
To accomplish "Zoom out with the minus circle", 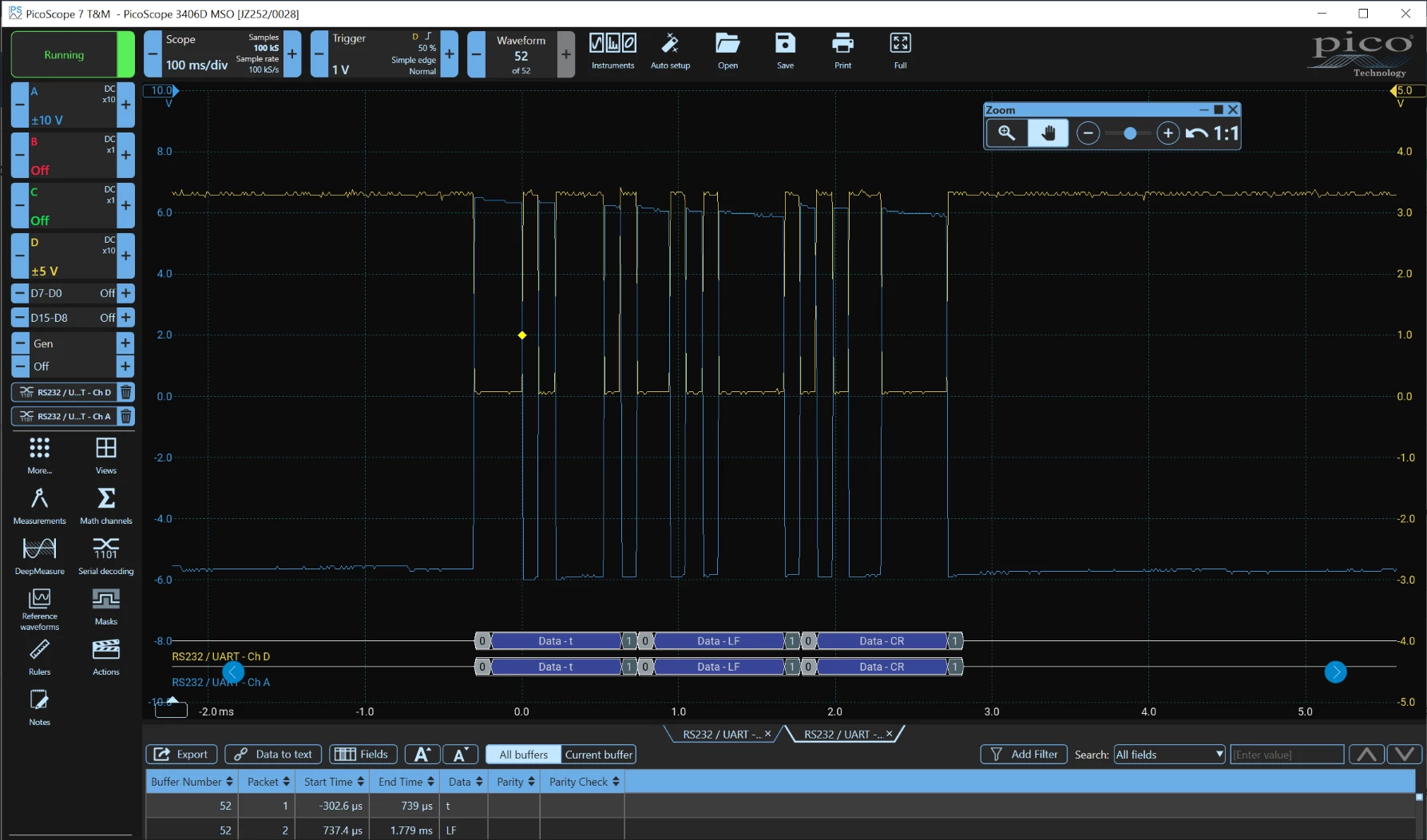I will tap(1088, 133).
